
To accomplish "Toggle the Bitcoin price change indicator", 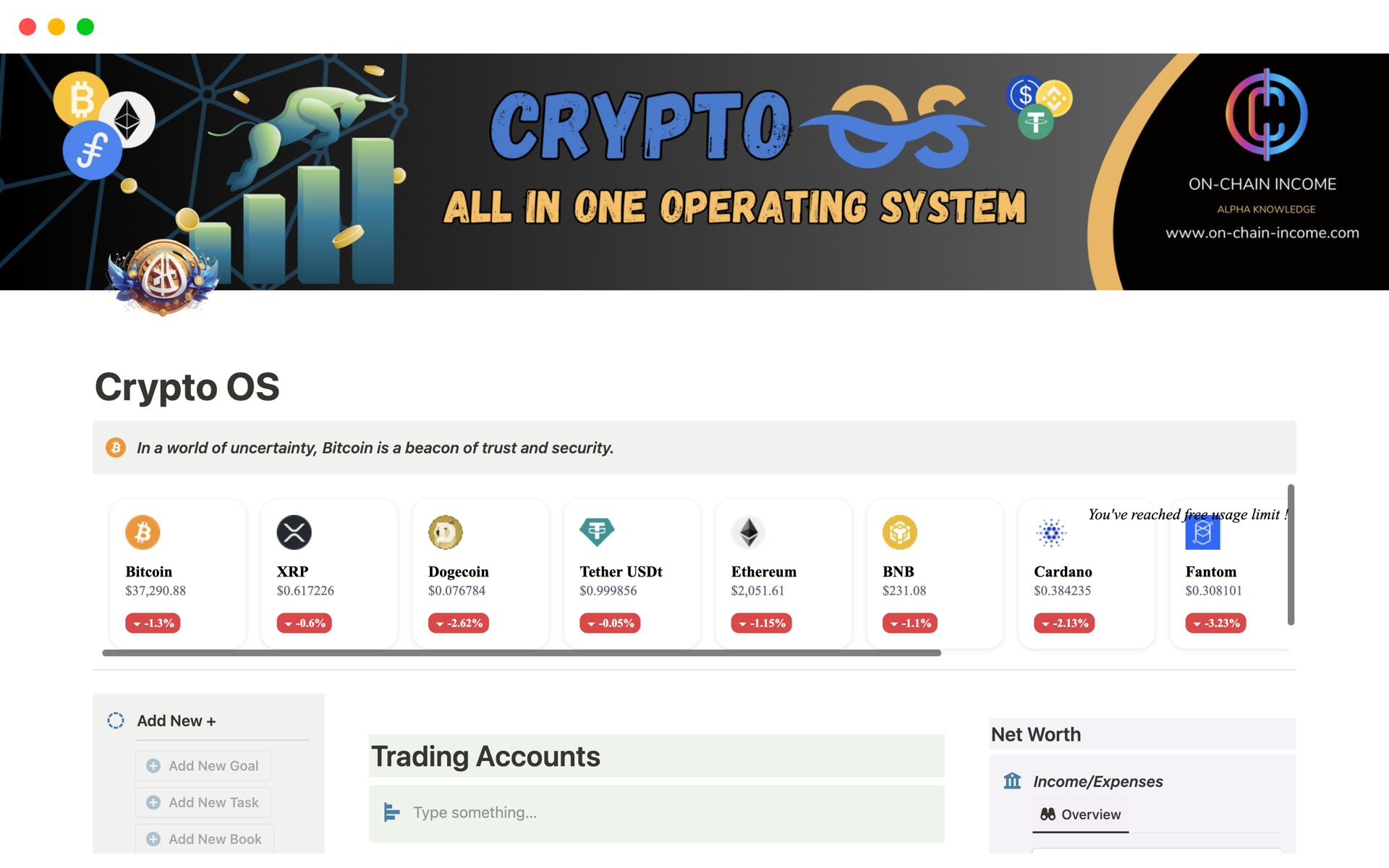I will click(151, 624).
